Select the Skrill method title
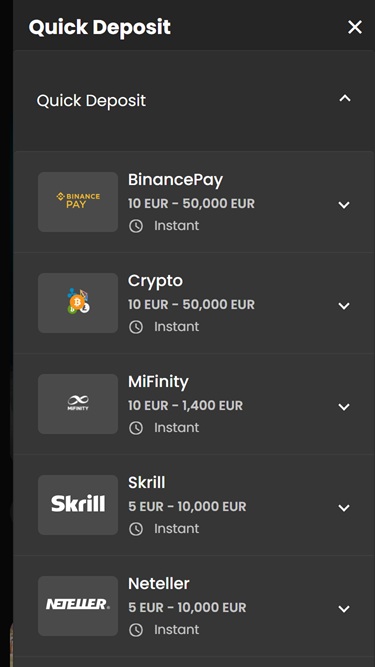The image size is (375, 667). click(x=147, y=483)
